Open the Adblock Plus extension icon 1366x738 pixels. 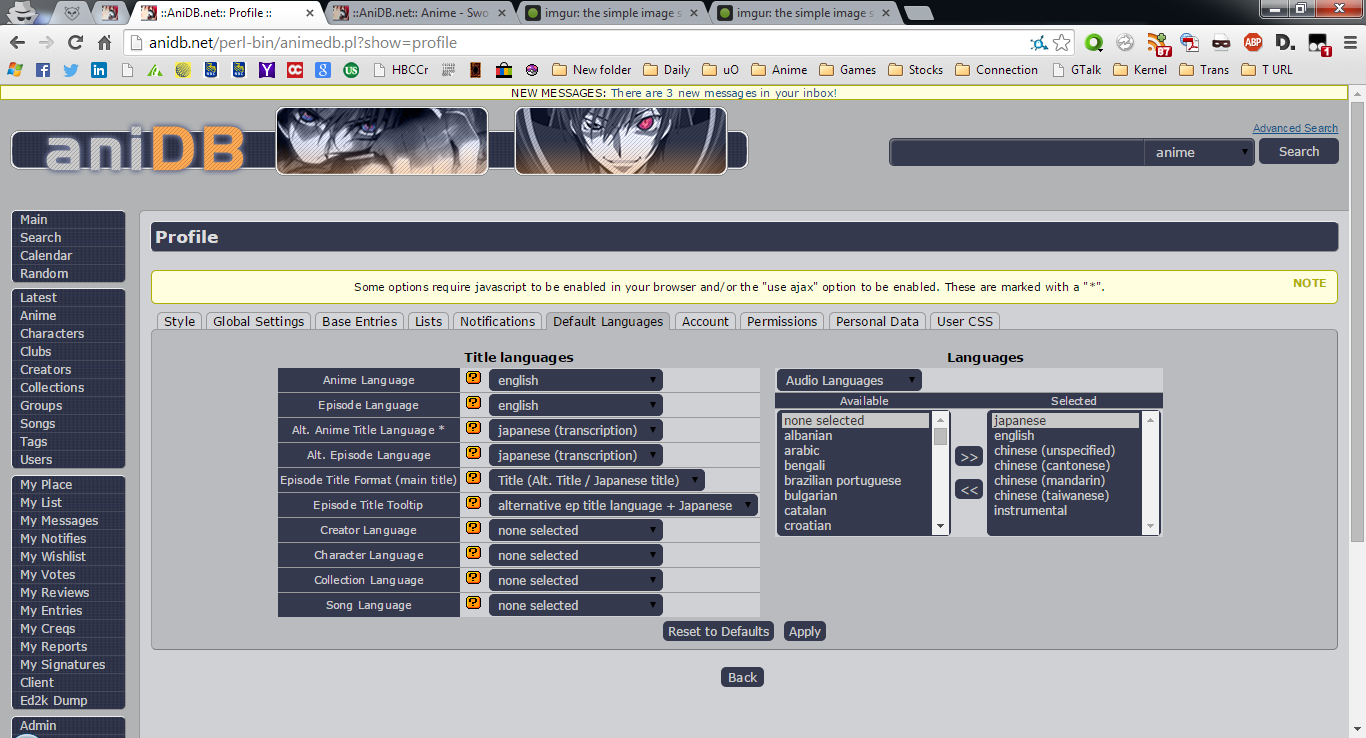coord(1252,43)
